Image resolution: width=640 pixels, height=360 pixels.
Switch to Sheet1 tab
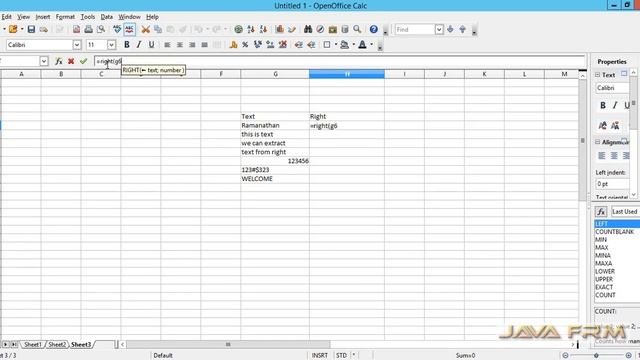tap(33, 344)
